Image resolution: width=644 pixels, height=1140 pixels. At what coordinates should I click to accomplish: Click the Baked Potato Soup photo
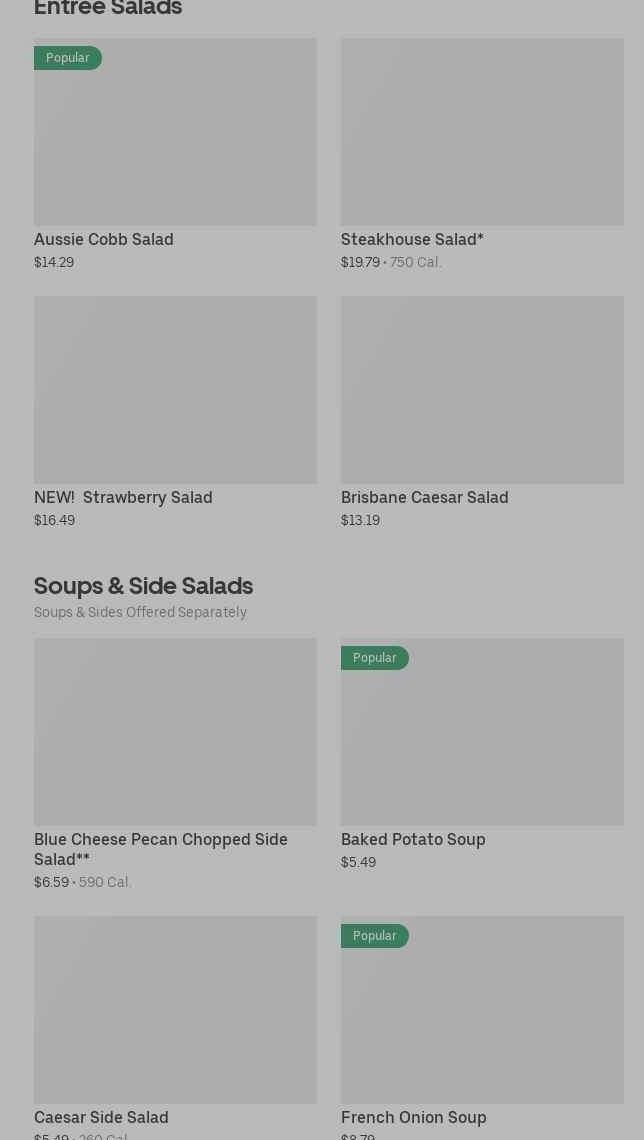pyautogui.click(x=482, y=740)
